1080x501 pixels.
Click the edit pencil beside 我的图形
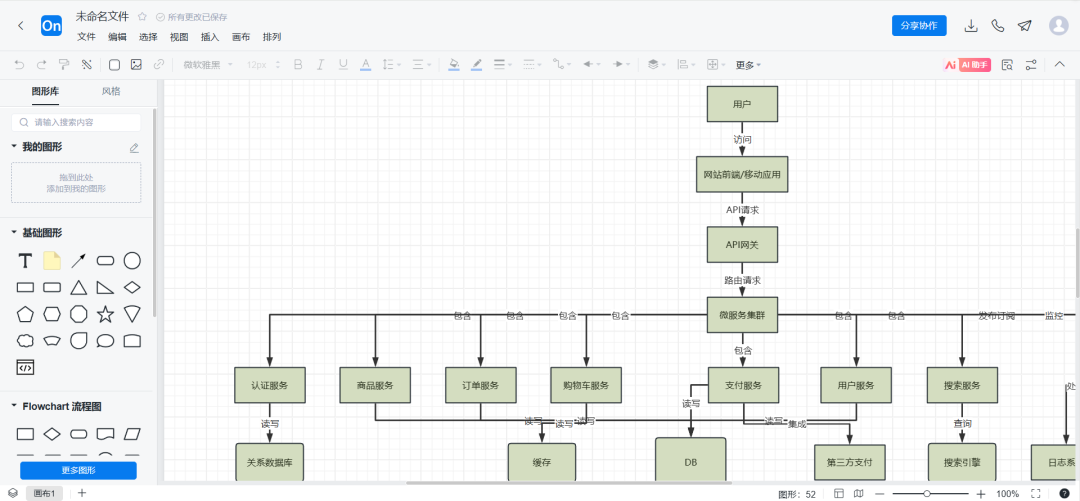click(x=134, y=147)
